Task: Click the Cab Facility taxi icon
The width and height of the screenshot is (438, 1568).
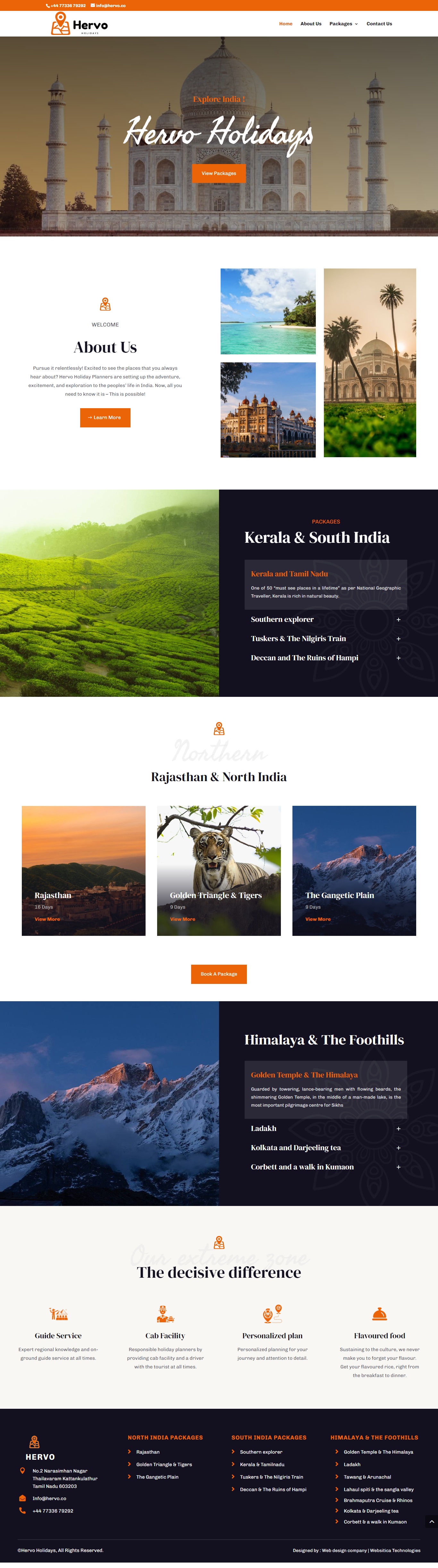Action: pos(165,1313)
